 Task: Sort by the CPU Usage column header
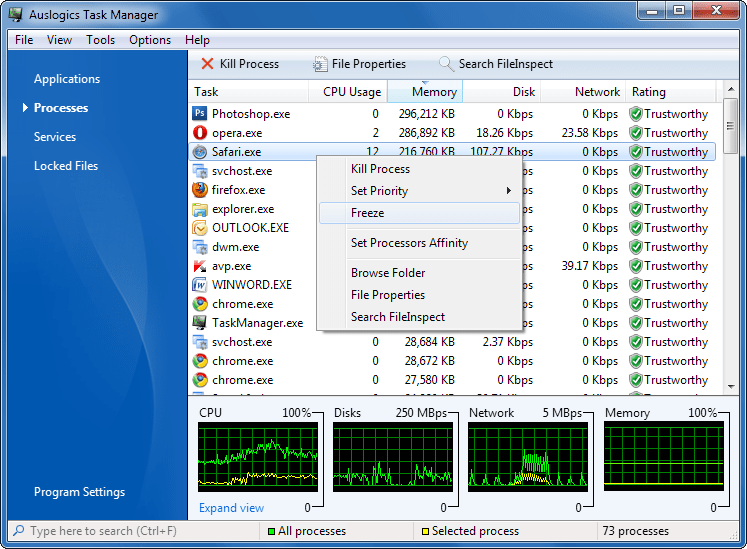(x=348, y=92)
